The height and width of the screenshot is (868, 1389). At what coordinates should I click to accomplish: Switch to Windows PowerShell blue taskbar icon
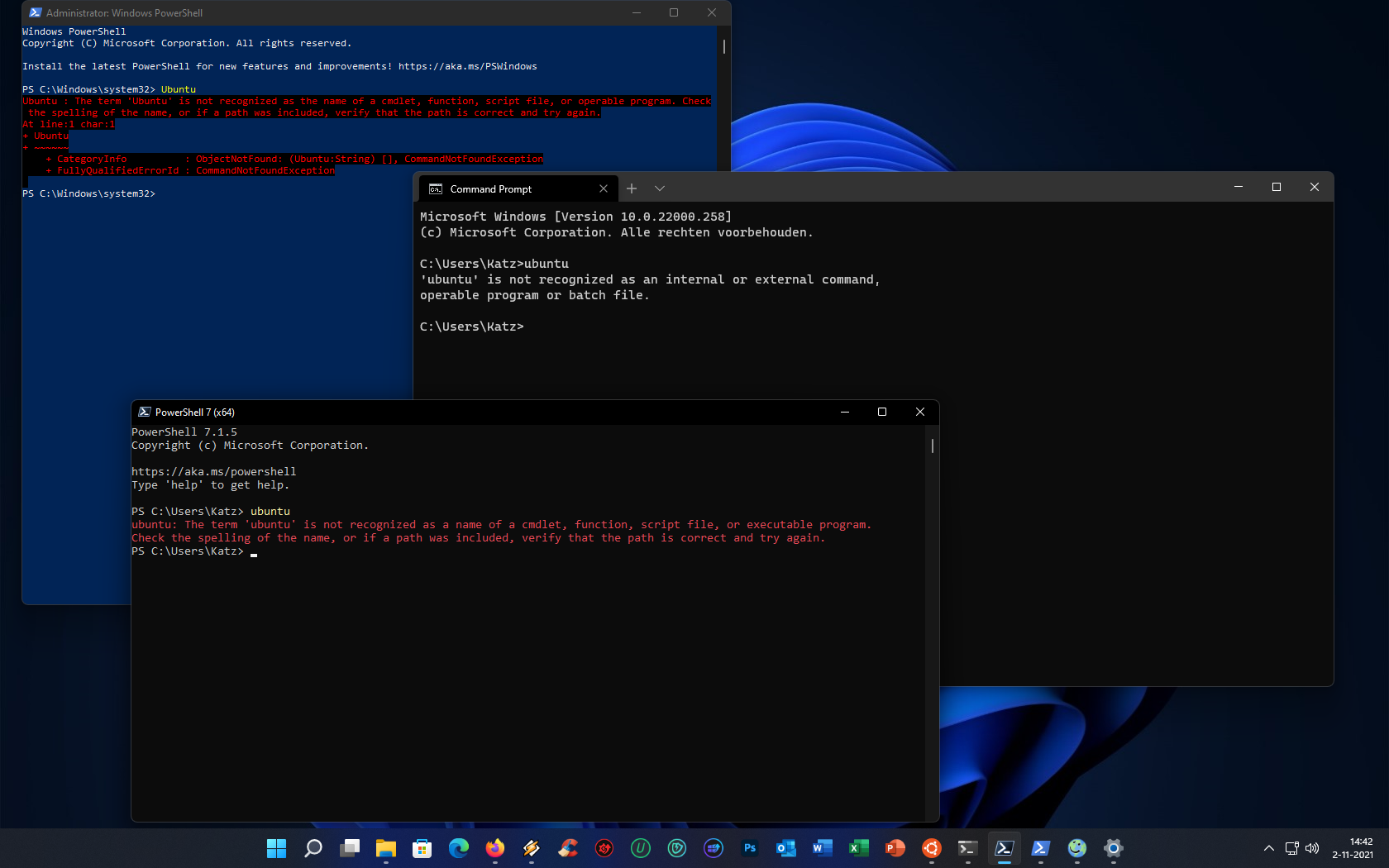pyautogui.click(x=1041, y=848)
